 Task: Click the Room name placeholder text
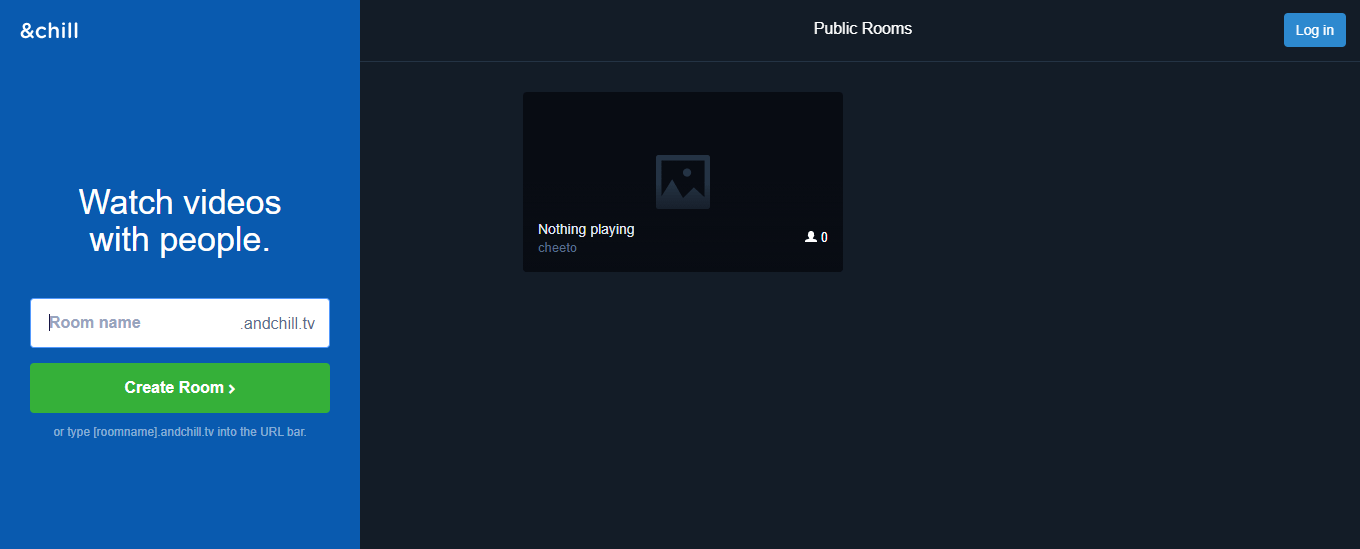coord(95,323)
